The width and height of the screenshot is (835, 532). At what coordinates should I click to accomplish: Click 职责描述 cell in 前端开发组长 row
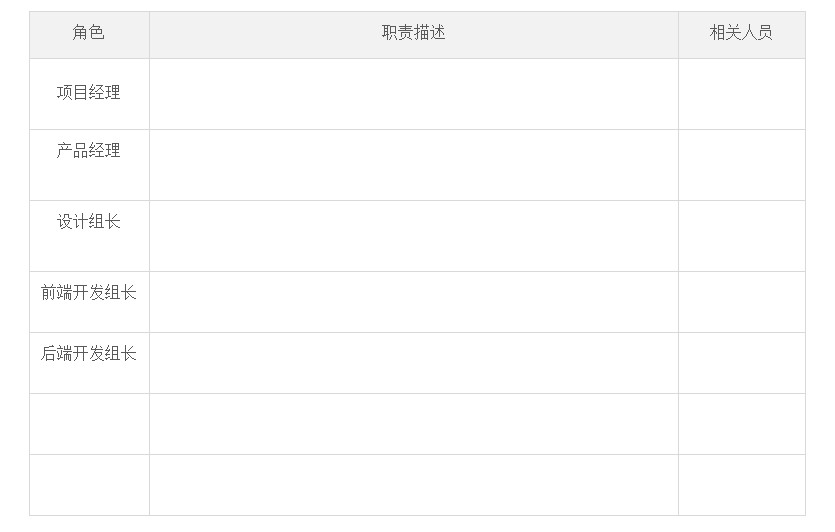(x=413, y=302)
